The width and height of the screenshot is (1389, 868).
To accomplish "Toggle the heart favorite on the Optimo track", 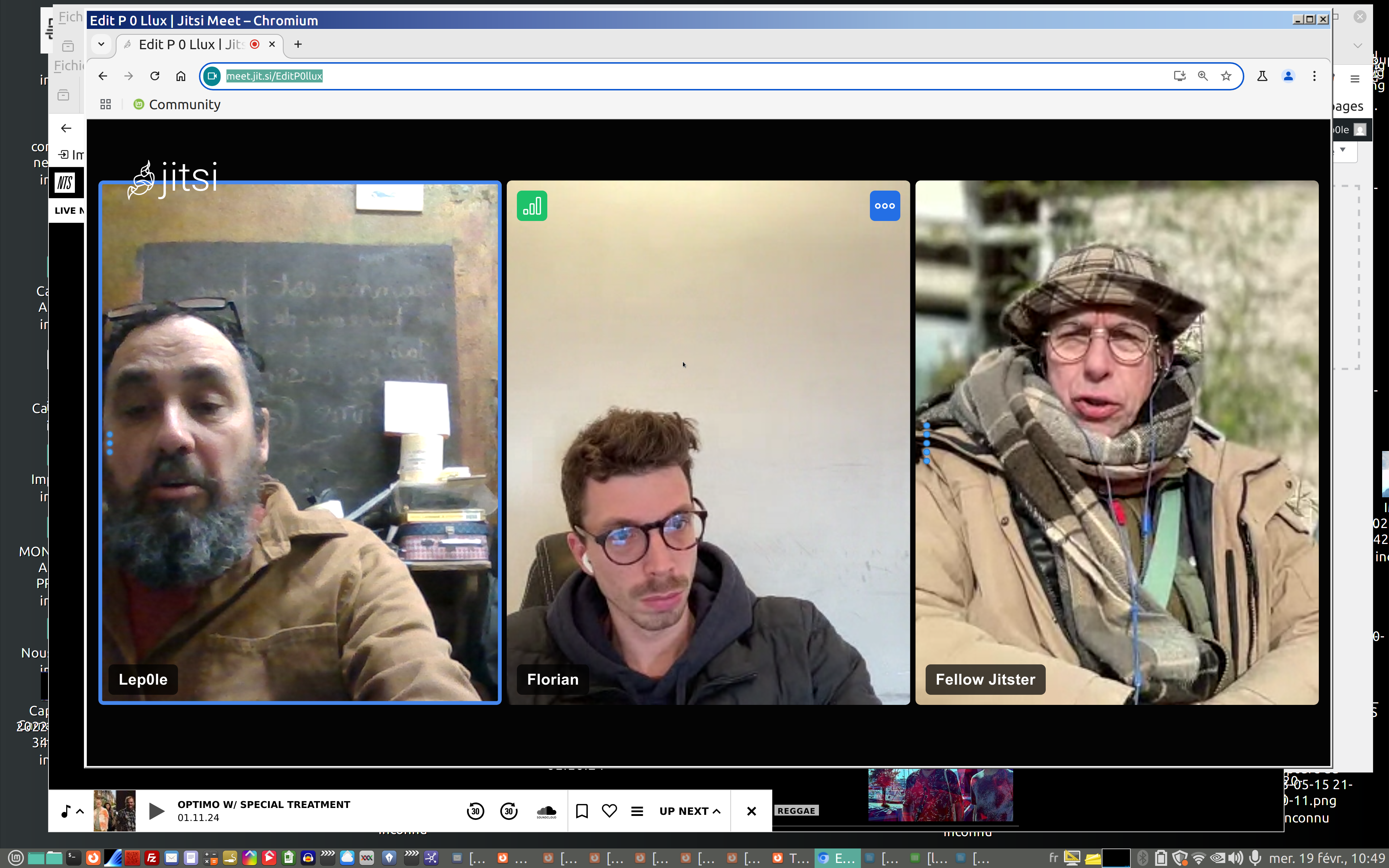I will pyautogui.click(x=609, y=810).
